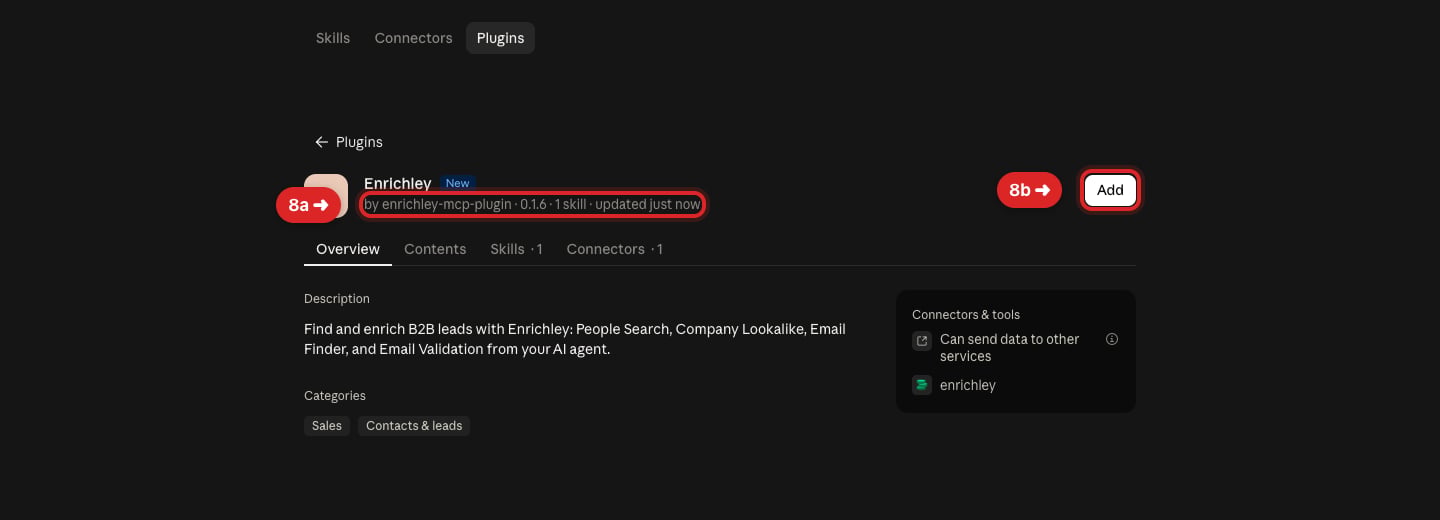Click the info icon in Connectors & tools
This screenshot has height=520, width=1440.
pyautogui.click(x=1112, y=339)
